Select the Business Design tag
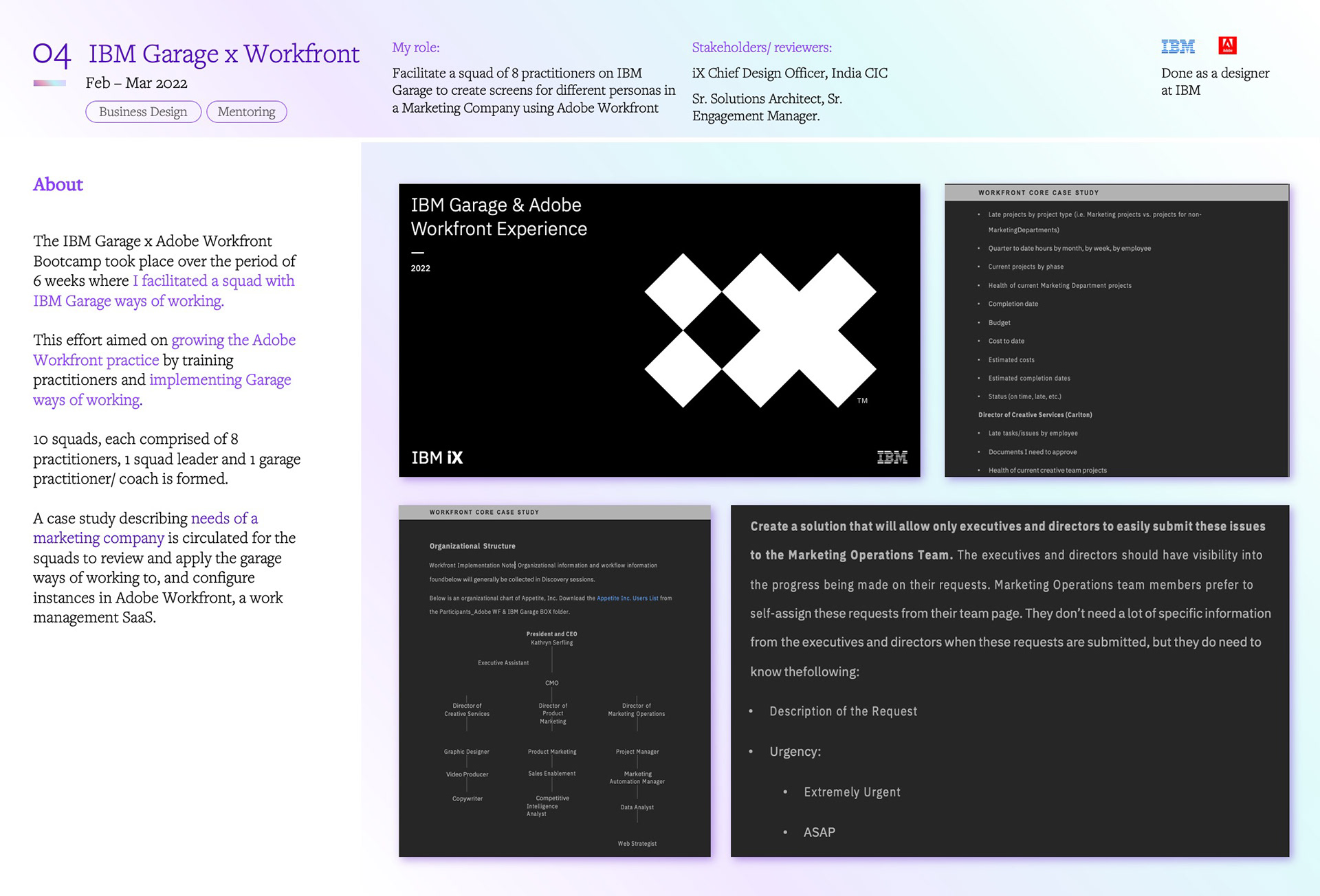Viewport: 1320px width, 896px height. tap(143, 112)
